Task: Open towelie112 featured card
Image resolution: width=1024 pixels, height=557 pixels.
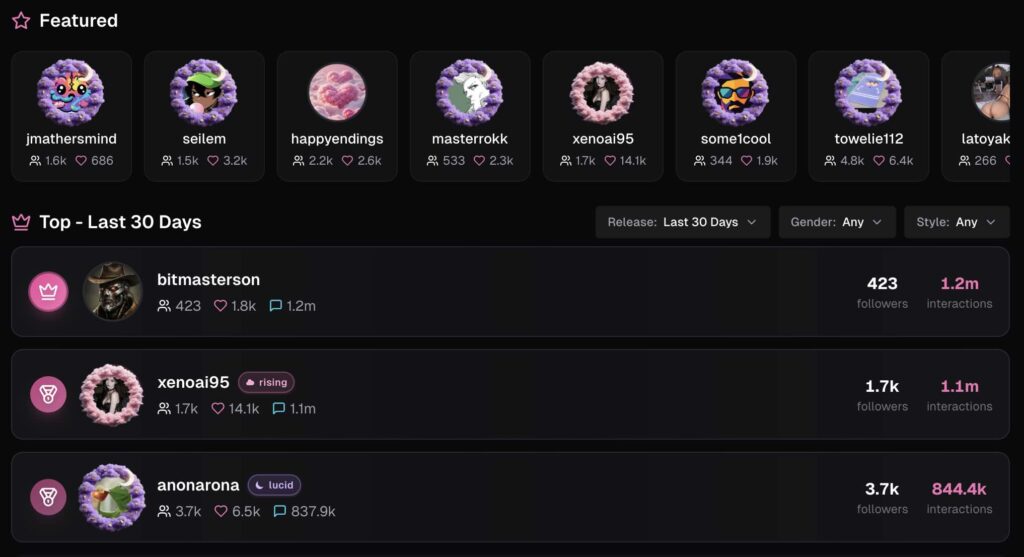Action: 868,116
